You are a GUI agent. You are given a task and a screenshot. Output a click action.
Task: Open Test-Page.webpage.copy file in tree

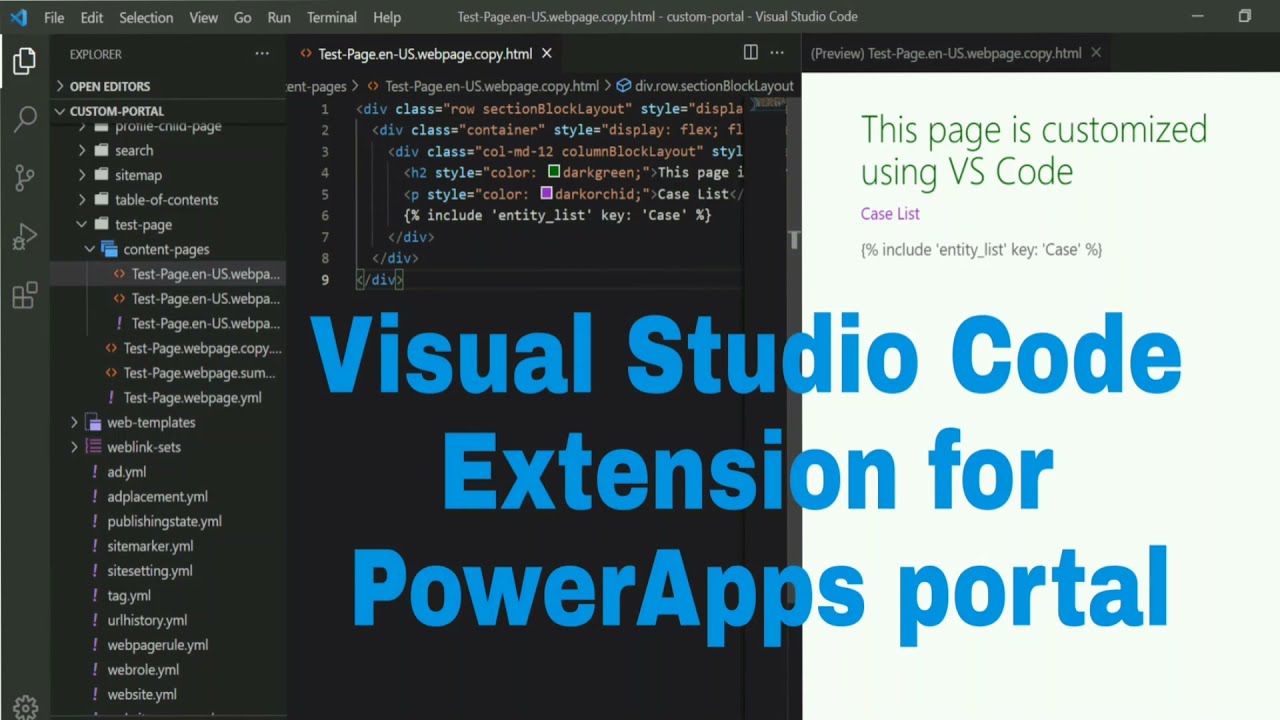click(202, 348)
